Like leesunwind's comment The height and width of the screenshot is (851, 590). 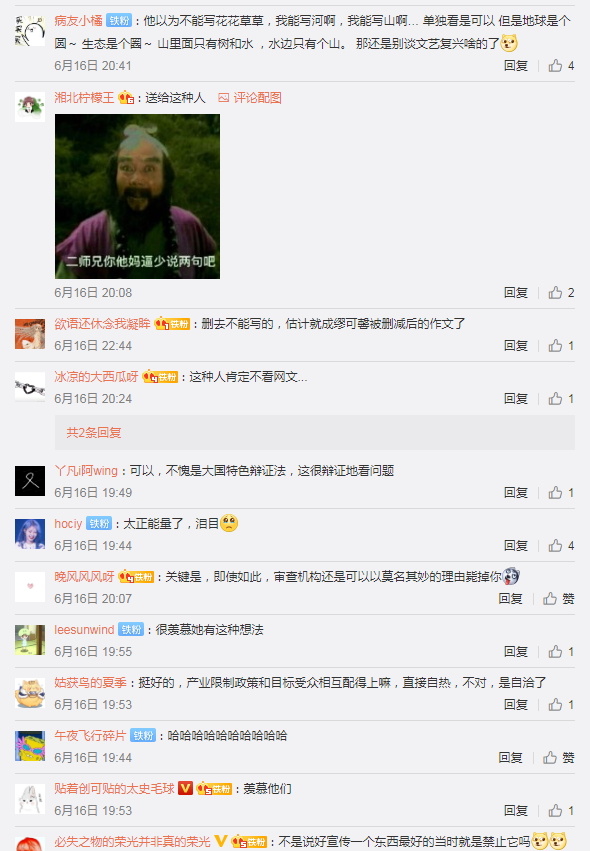point(561,651)
